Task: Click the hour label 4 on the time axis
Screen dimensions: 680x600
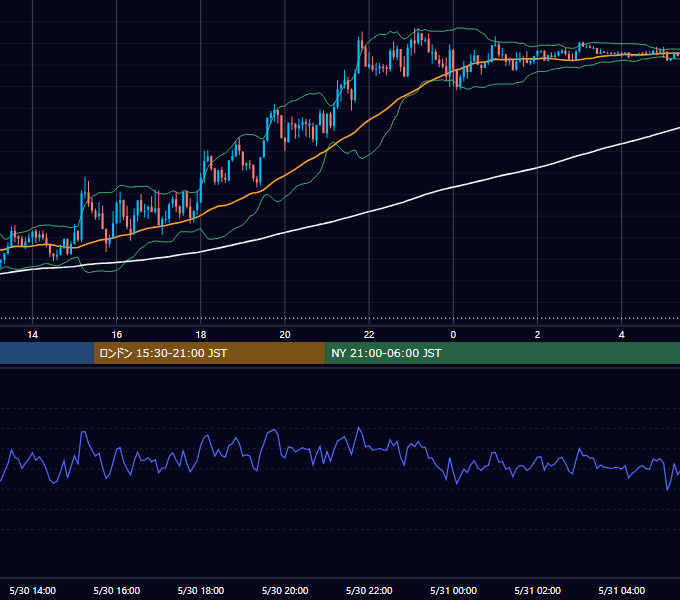Action: click(x=621, y=335)
